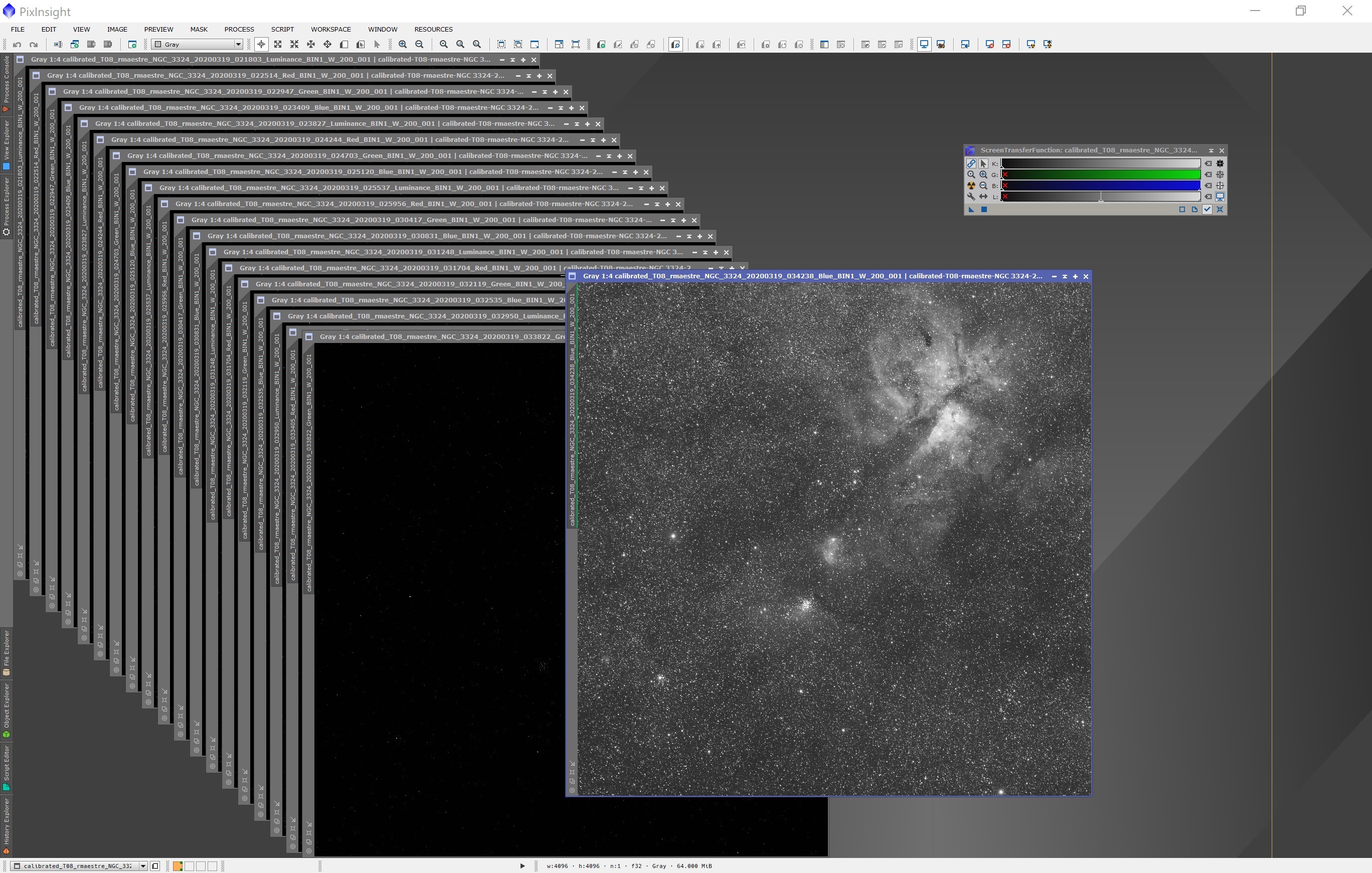Click the blue triangle new-instance icon in STF
The height and width of the screenshot is (873, 1372).
[x=971, y=210]
